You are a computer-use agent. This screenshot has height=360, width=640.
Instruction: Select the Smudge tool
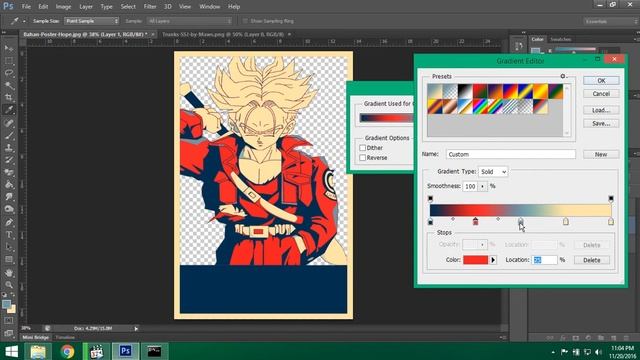click(x=9, y=197)
